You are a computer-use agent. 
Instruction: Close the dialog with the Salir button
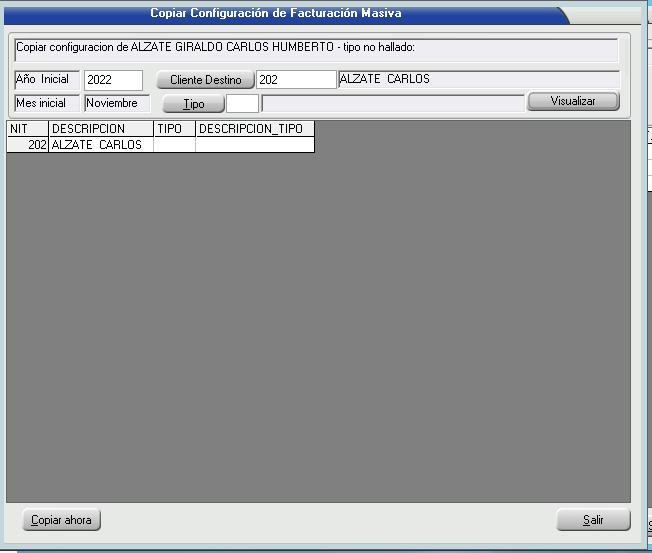click(x=593, y=520)
